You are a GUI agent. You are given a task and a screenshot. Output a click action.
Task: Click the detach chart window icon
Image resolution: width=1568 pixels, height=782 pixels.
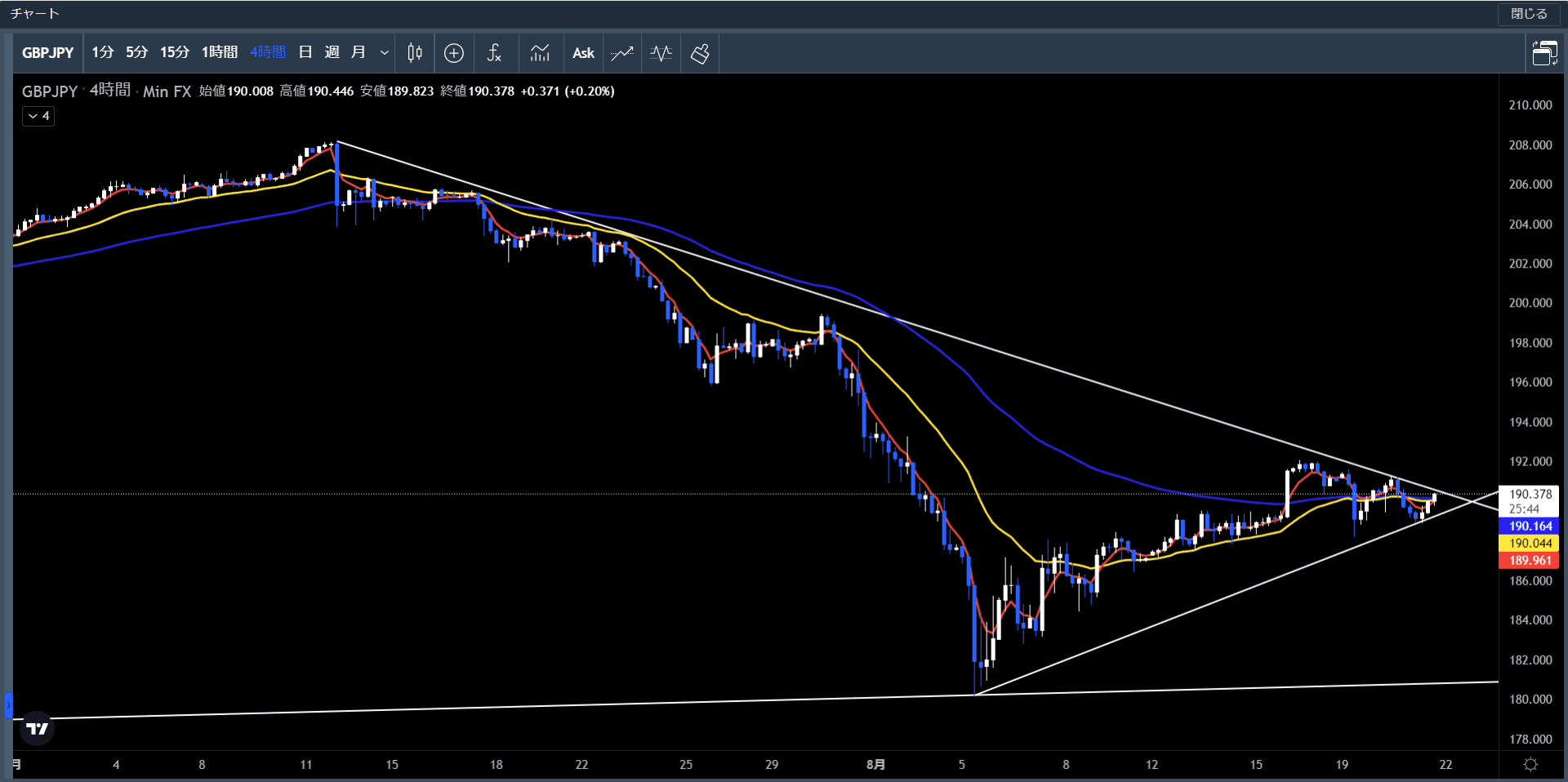coord(1544,53)
